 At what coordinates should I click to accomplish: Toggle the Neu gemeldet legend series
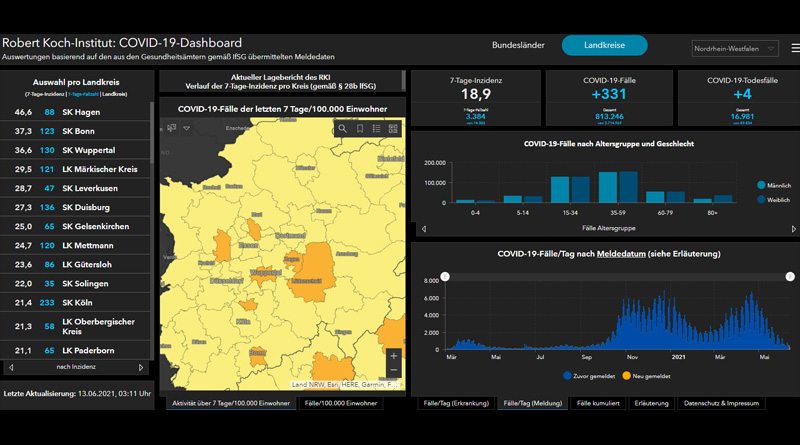(x=646, y=376)
